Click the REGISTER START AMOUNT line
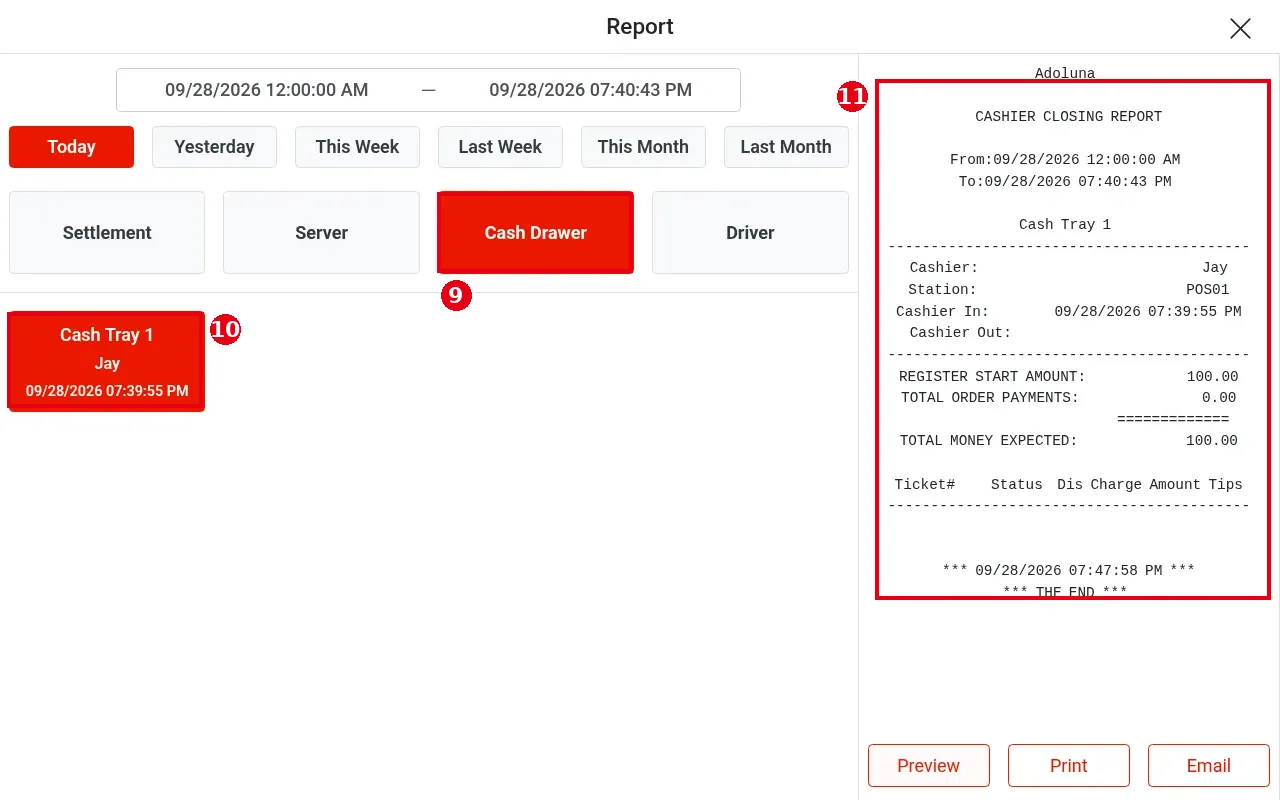This screenshot has width=1280, height=800. (x=1069, y=377)
